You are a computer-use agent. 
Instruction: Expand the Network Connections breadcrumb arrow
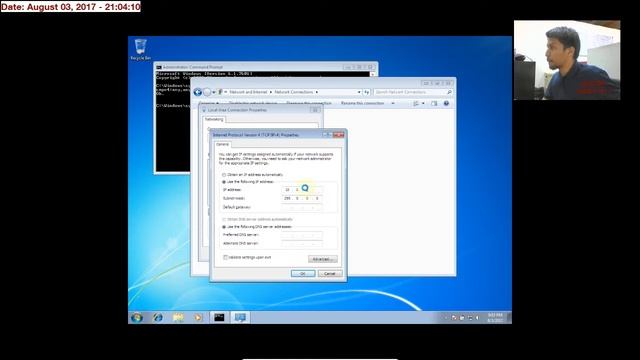(317, 92)
